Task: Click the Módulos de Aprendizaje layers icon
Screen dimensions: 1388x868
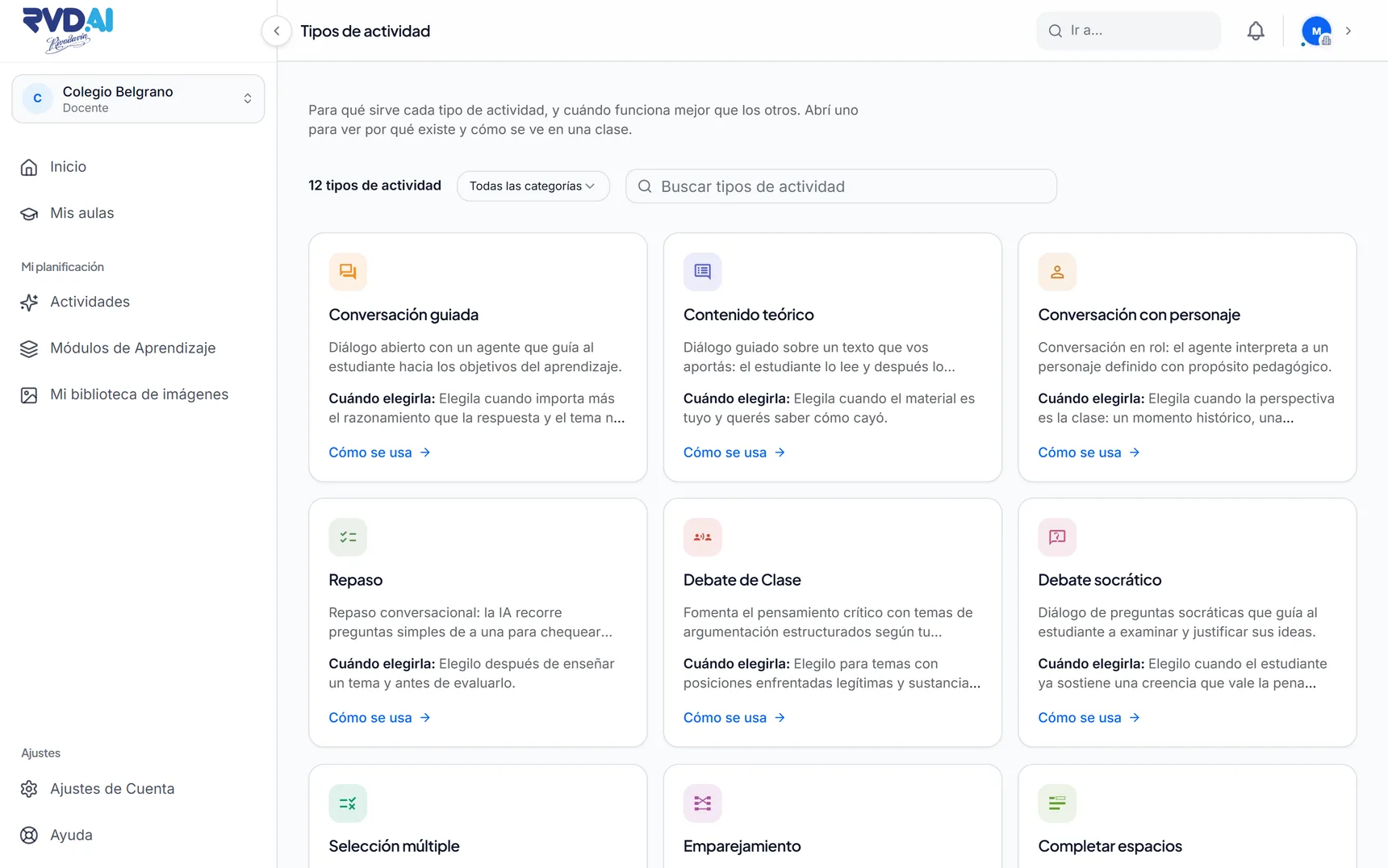Action: 29,348
